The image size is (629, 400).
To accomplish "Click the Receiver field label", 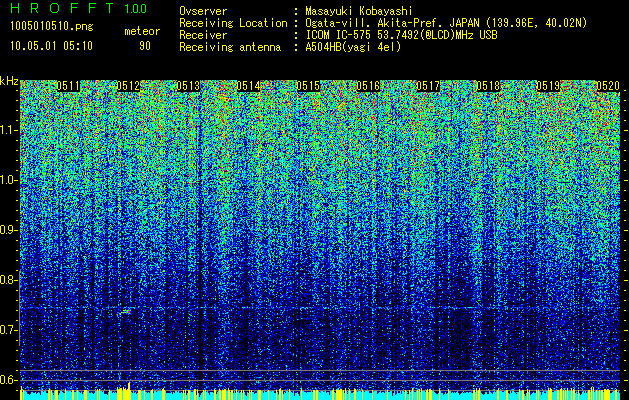I will tap(203, 35).
